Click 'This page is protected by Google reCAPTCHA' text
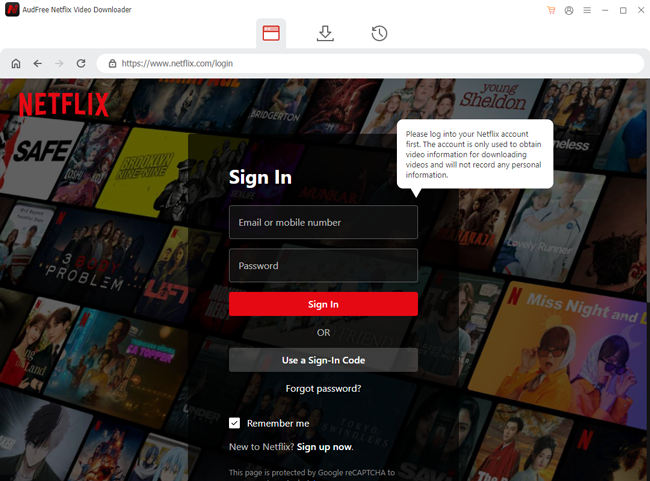Image resolution: width=650 pixels, height=481 pixels. (312, 473)
